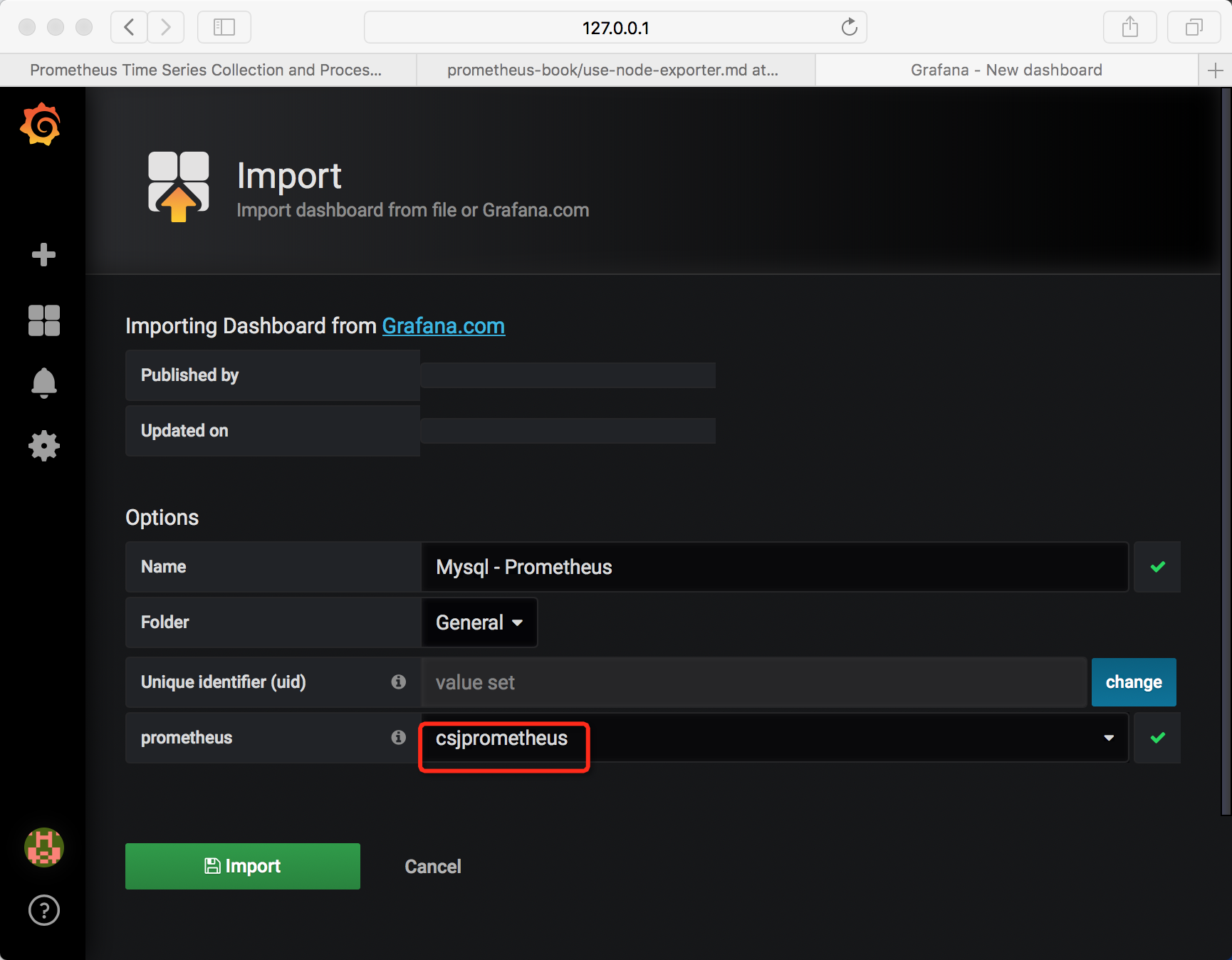Screen dimensions: 1232x960
Task: Open a new tab with plus button
Action: 1215,70
